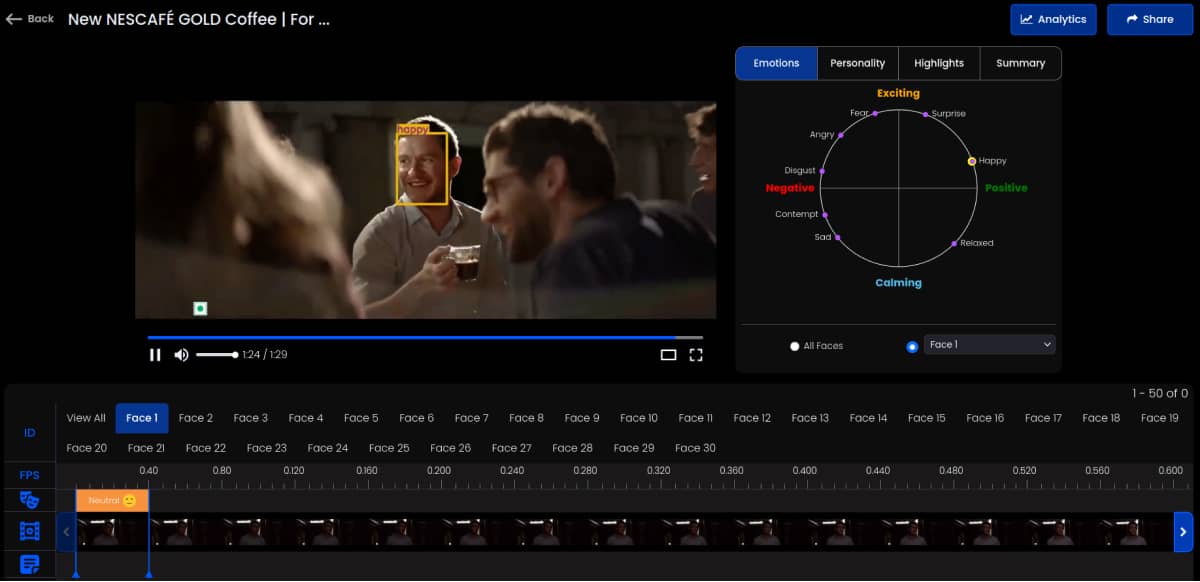
Task: Click the notes transcript icon in sidebar
Action: 29,565
